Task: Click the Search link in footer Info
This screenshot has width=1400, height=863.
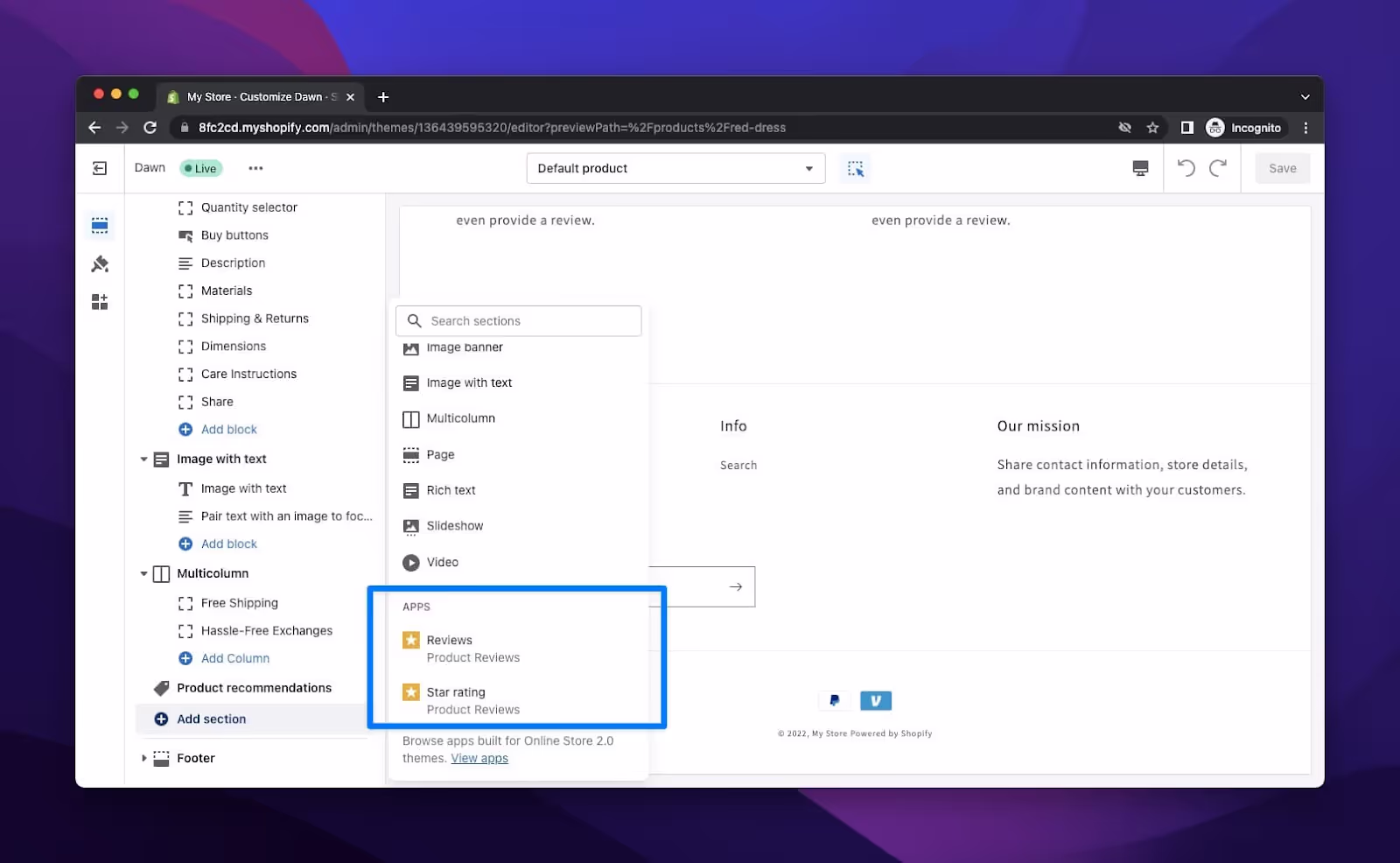Action: point(738,466)
